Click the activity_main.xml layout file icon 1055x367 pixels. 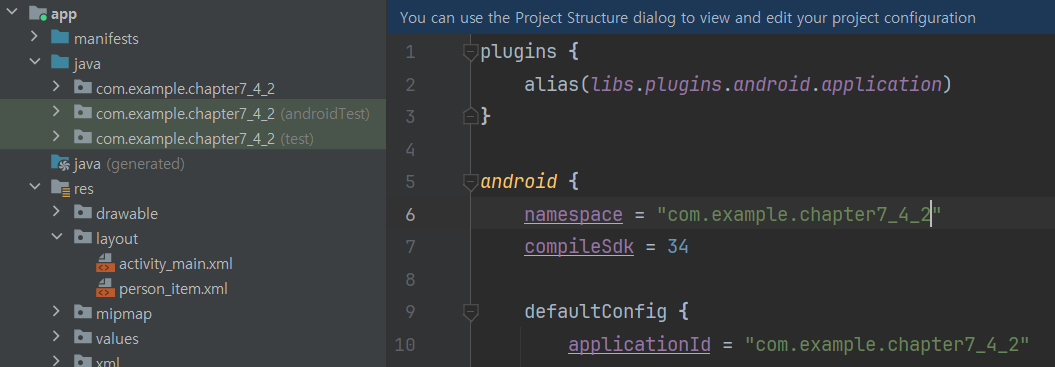(106, 263)
